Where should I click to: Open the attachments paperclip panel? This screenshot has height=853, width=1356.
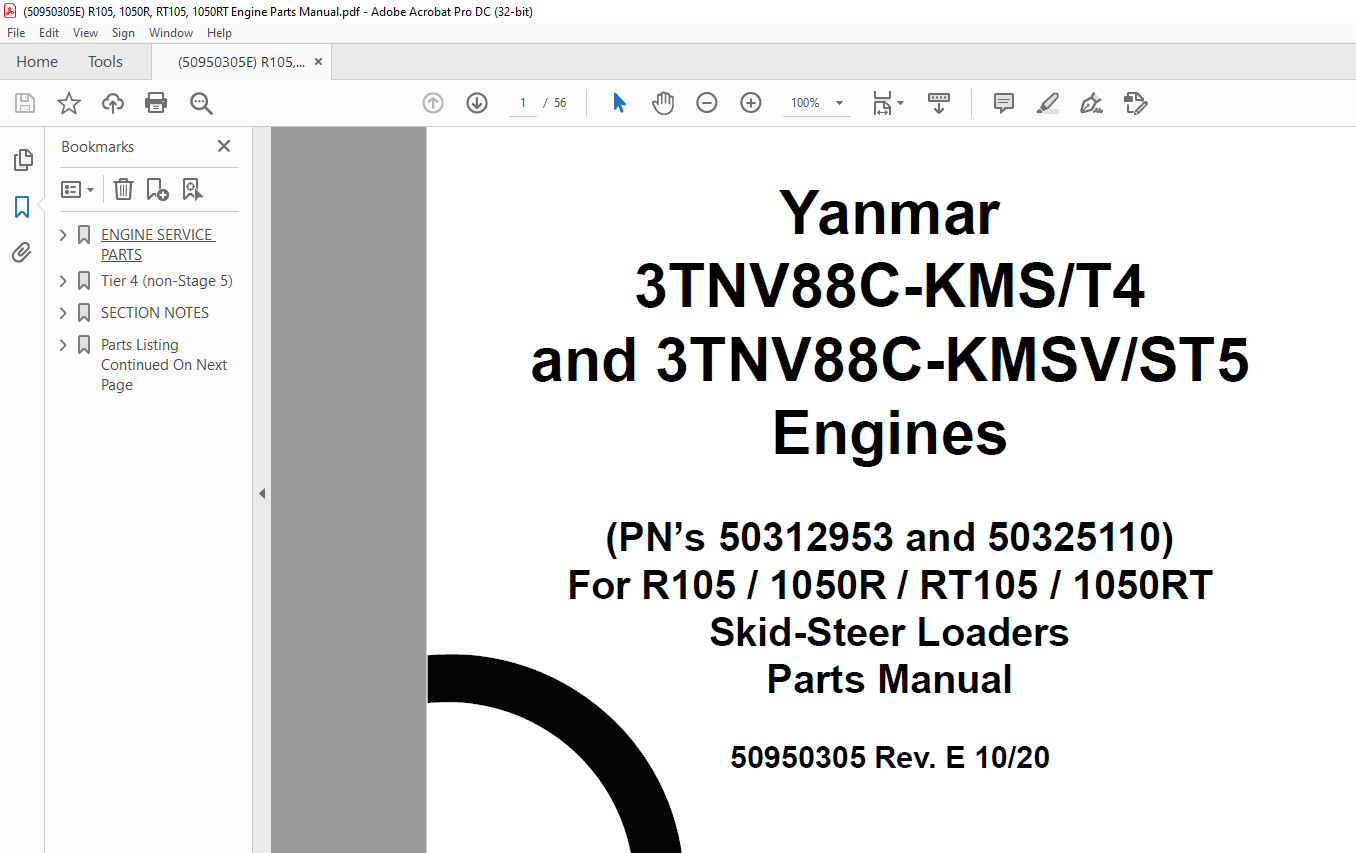point(22,253)
